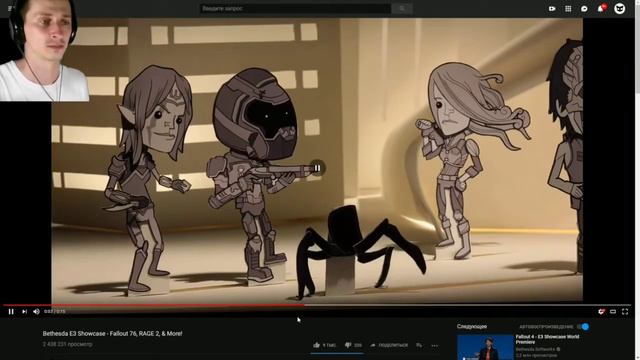Click the video title Bethesda E3 Showcase
Image resolution: width=640 pixels, height=360 pixels.
coord(112,333)
